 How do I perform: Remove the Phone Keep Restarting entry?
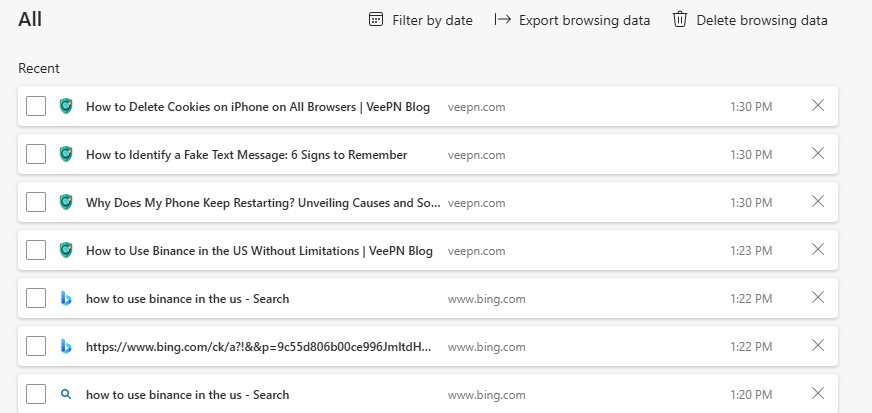tap(818, 201)
